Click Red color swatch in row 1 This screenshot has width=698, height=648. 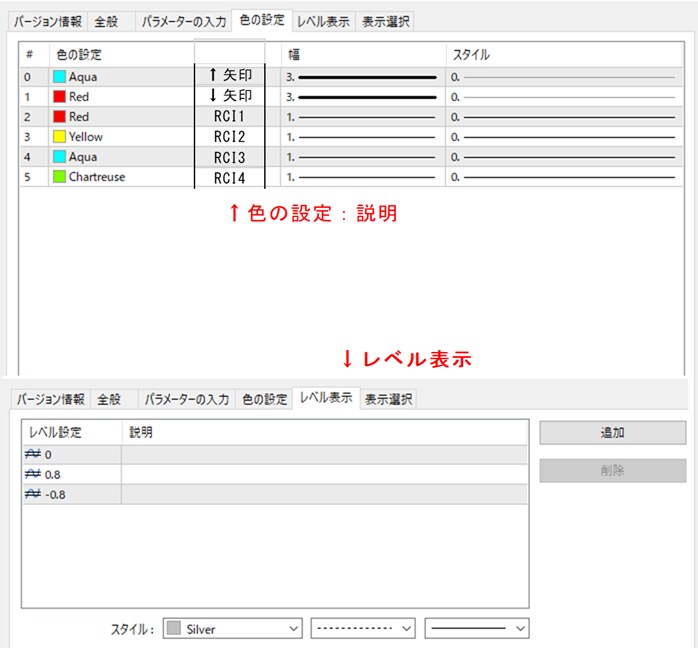59,97
